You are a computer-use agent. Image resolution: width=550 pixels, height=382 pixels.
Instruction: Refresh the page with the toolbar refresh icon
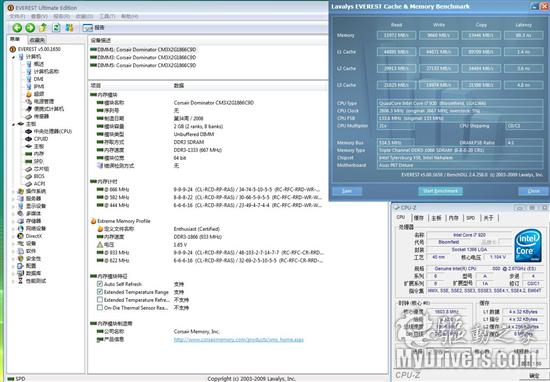coord(56,28)
